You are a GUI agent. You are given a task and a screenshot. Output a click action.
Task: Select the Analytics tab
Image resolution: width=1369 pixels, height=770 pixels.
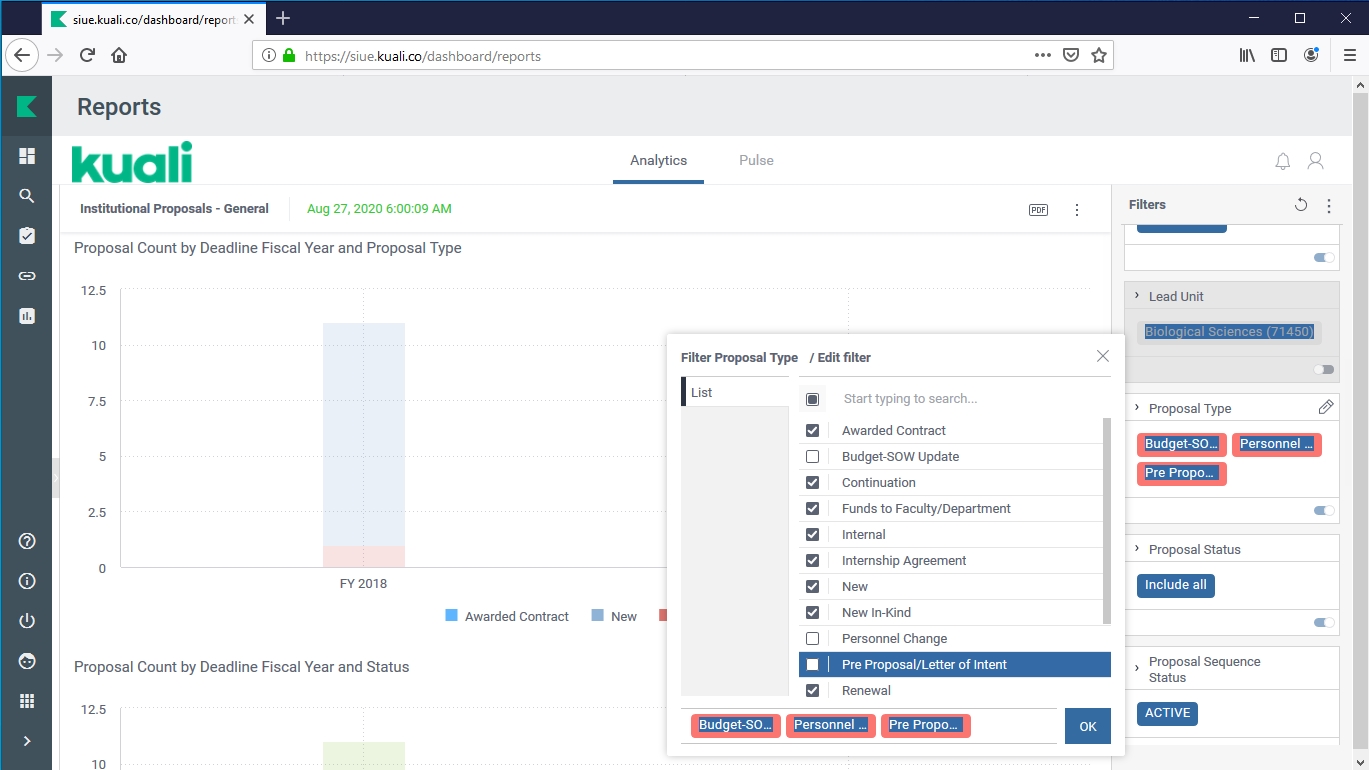pyautogui.click(x=658, y=161)
